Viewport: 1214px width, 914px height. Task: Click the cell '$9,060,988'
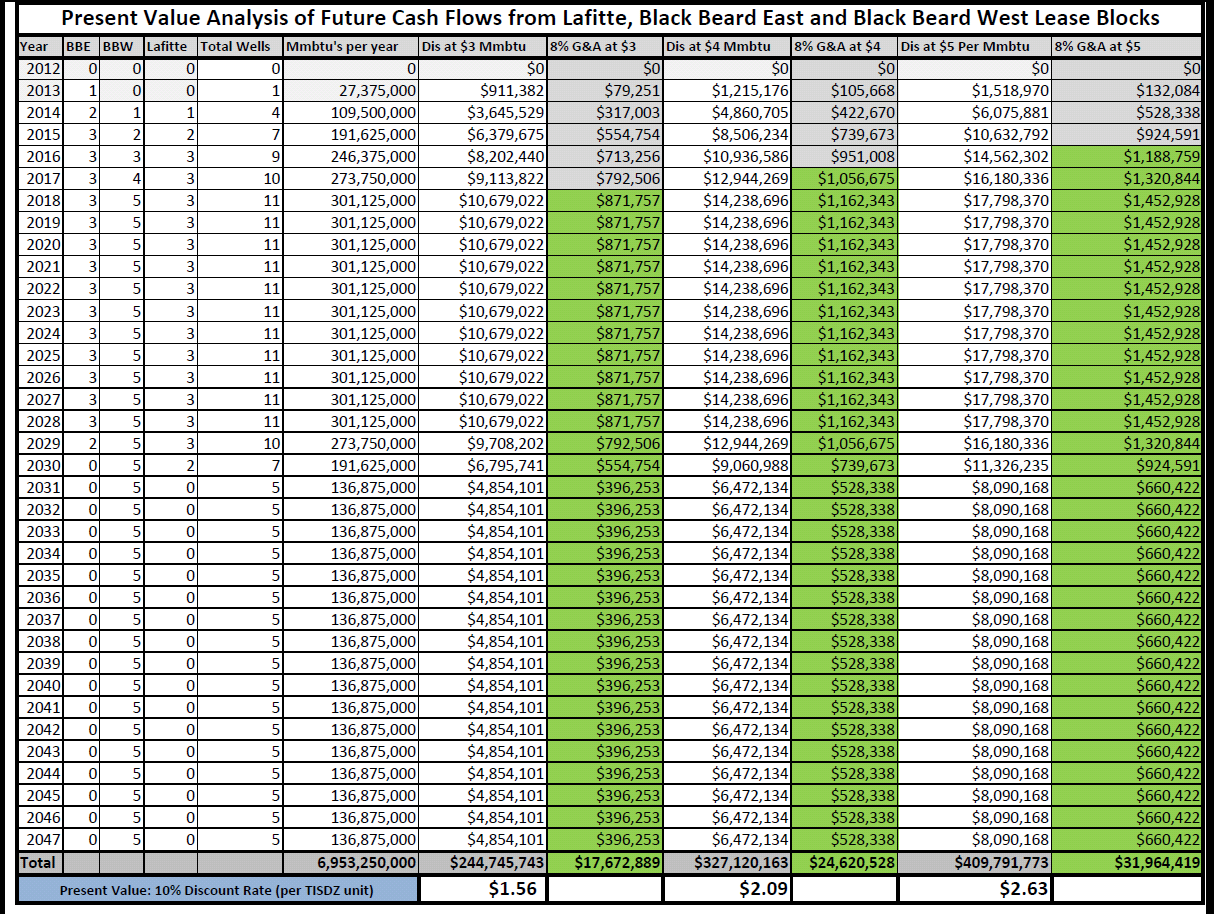[x=727, y=465]
